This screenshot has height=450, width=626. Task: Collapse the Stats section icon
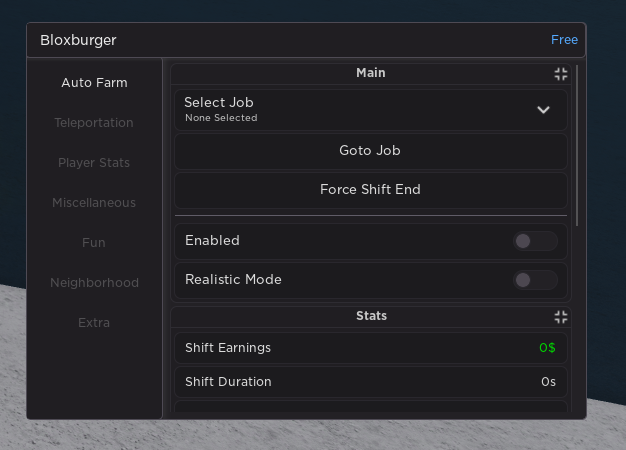tap(560, 316)
